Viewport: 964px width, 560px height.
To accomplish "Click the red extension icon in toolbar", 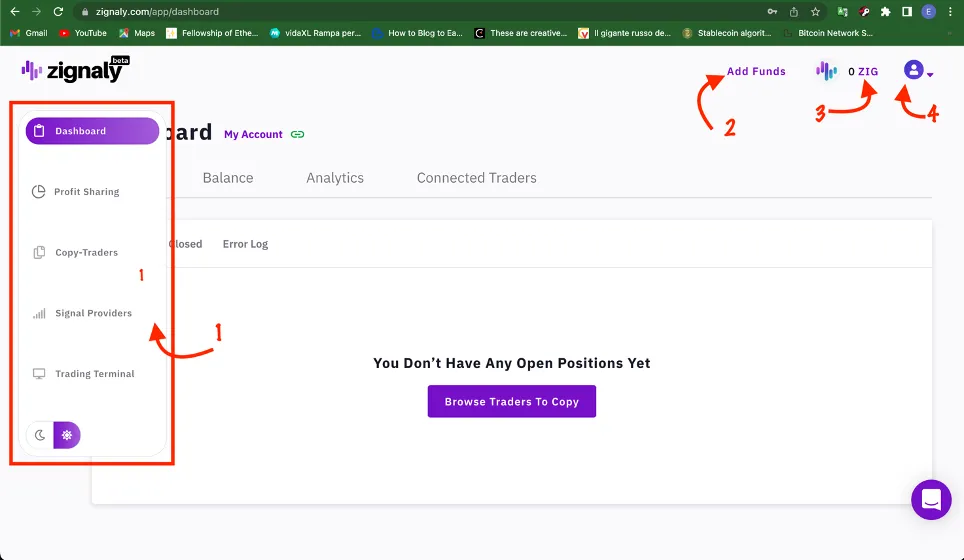I will tap(864, 12).
